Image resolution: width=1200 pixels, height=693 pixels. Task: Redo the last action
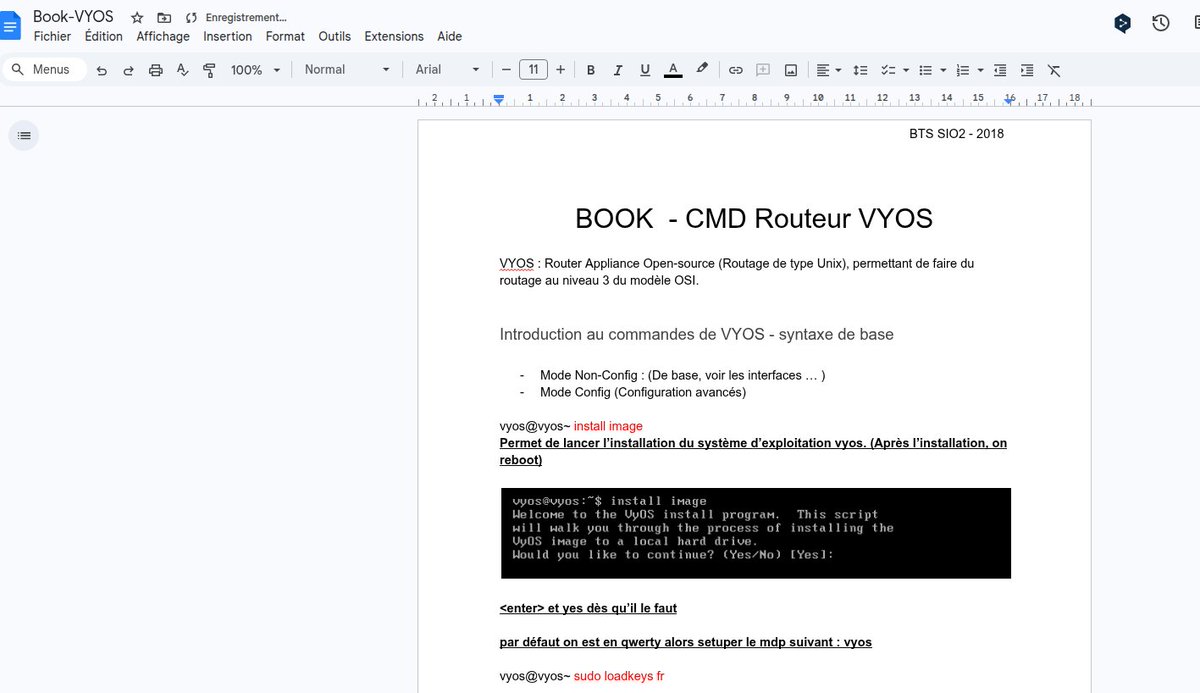tap(128, 70)
